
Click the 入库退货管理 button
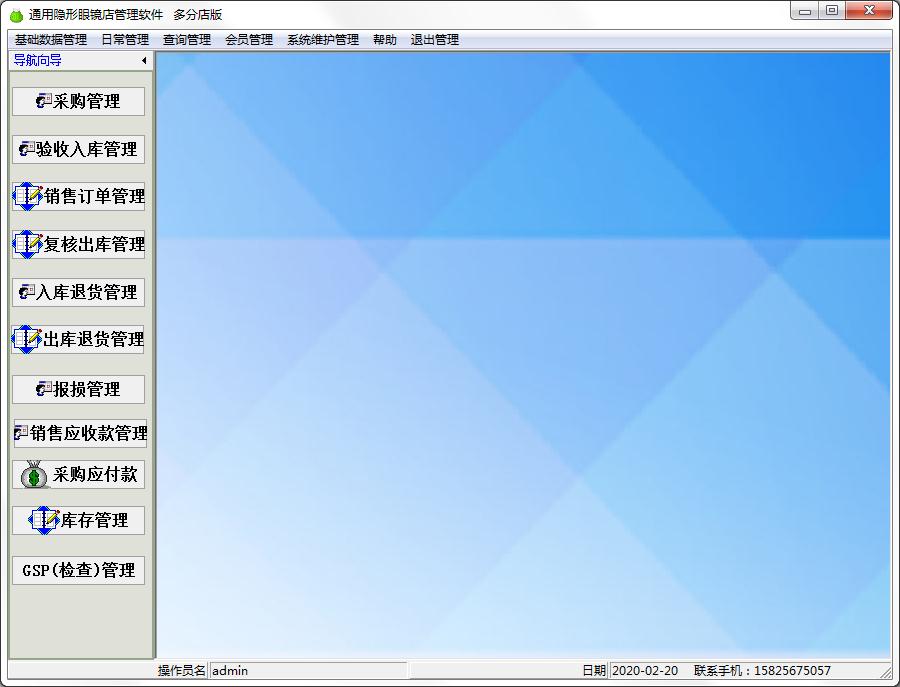[78, 292]
